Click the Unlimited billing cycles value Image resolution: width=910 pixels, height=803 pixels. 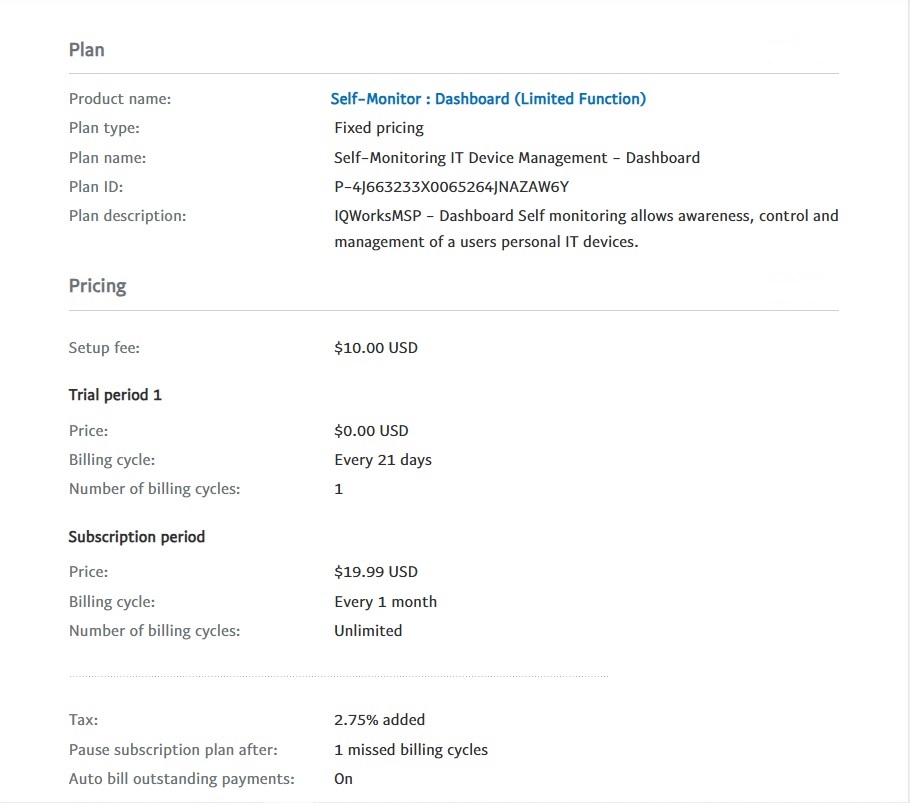tap(368, 631)
